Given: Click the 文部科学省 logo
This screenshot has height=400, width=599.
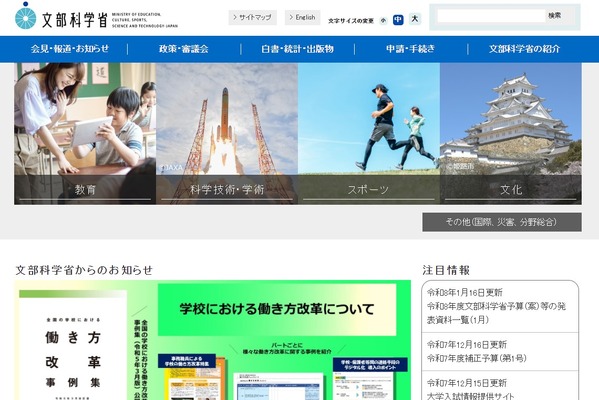Looking at the screenshot, I should pyautogui.click(x=96, y=17).
